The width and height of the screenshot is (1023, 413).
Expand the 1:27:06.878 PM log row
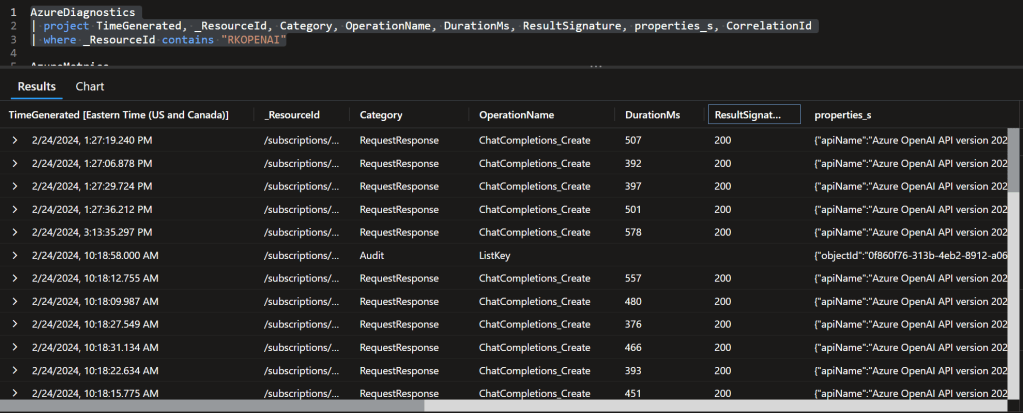(x=15, y=163)
